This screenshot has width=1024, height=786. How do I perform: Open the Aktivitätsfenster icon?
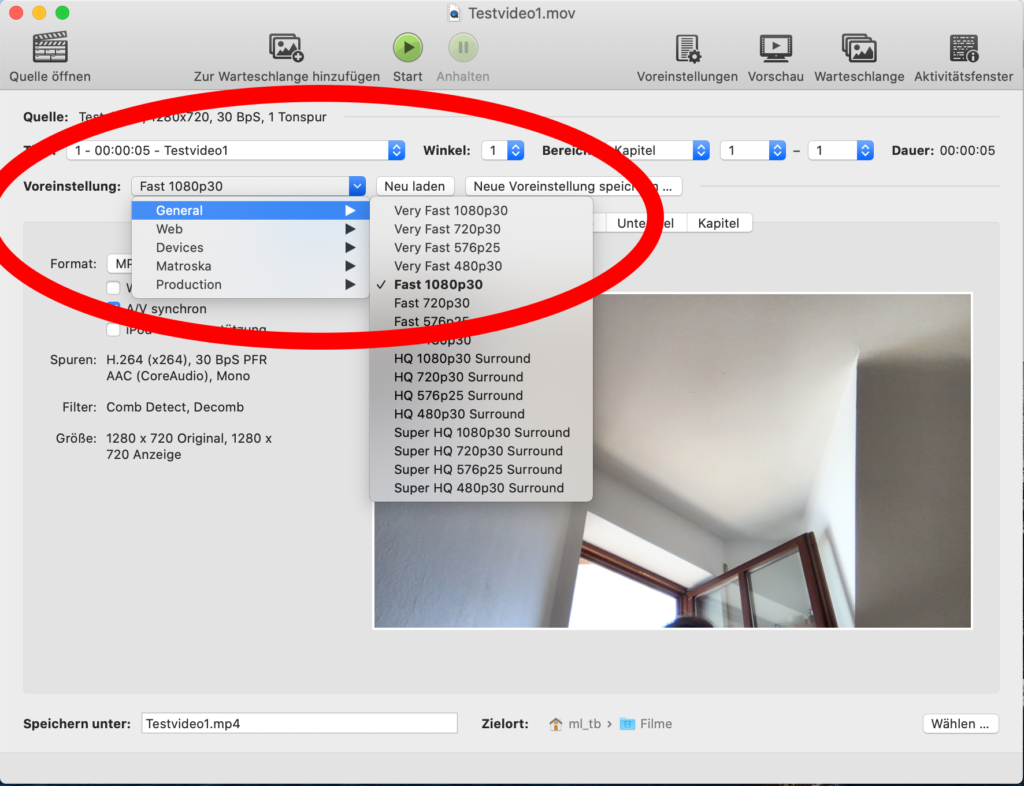coord(963,48)
